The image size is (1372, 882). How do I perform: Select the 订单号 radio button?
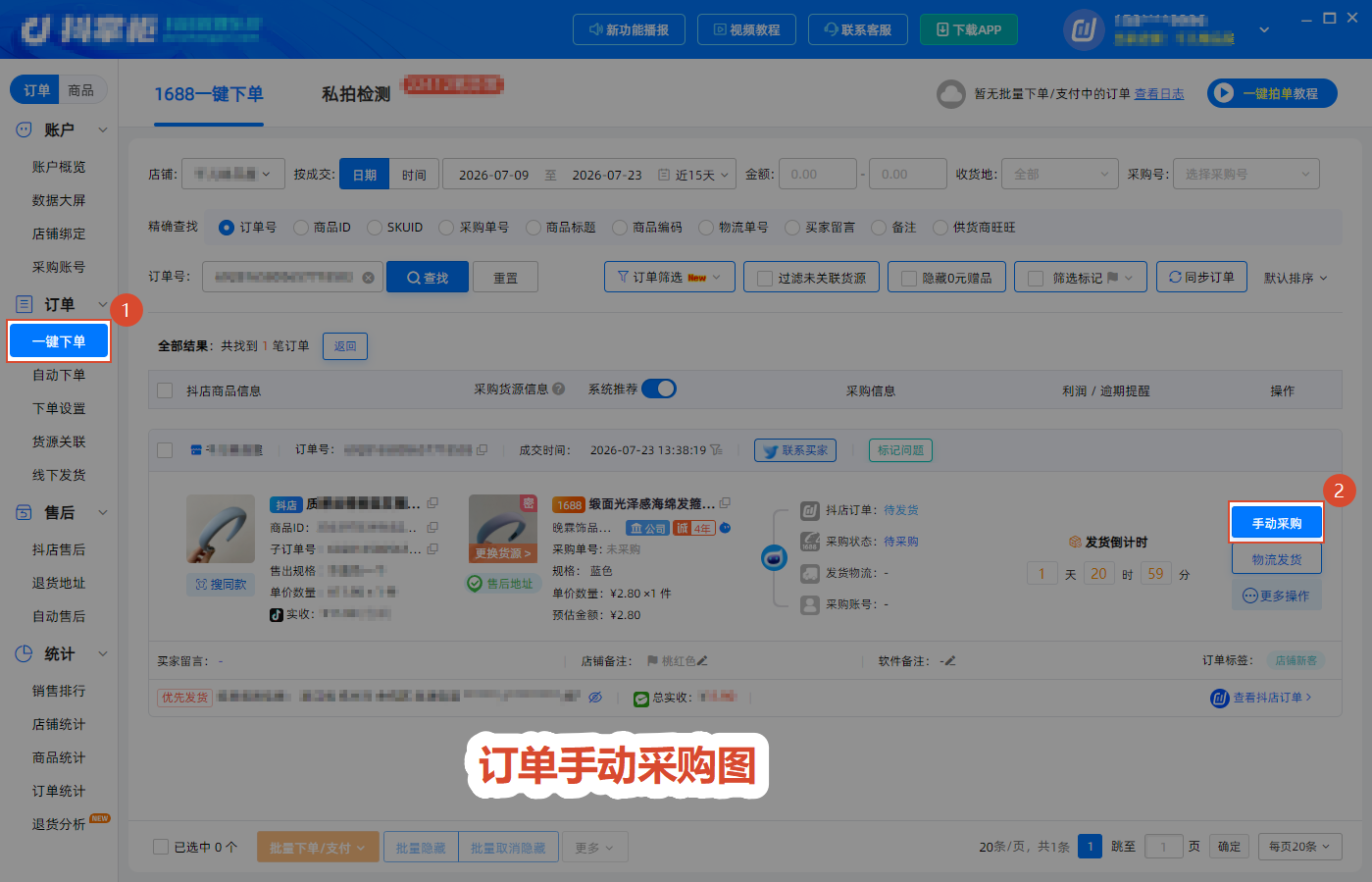click(x=227, y=228)
